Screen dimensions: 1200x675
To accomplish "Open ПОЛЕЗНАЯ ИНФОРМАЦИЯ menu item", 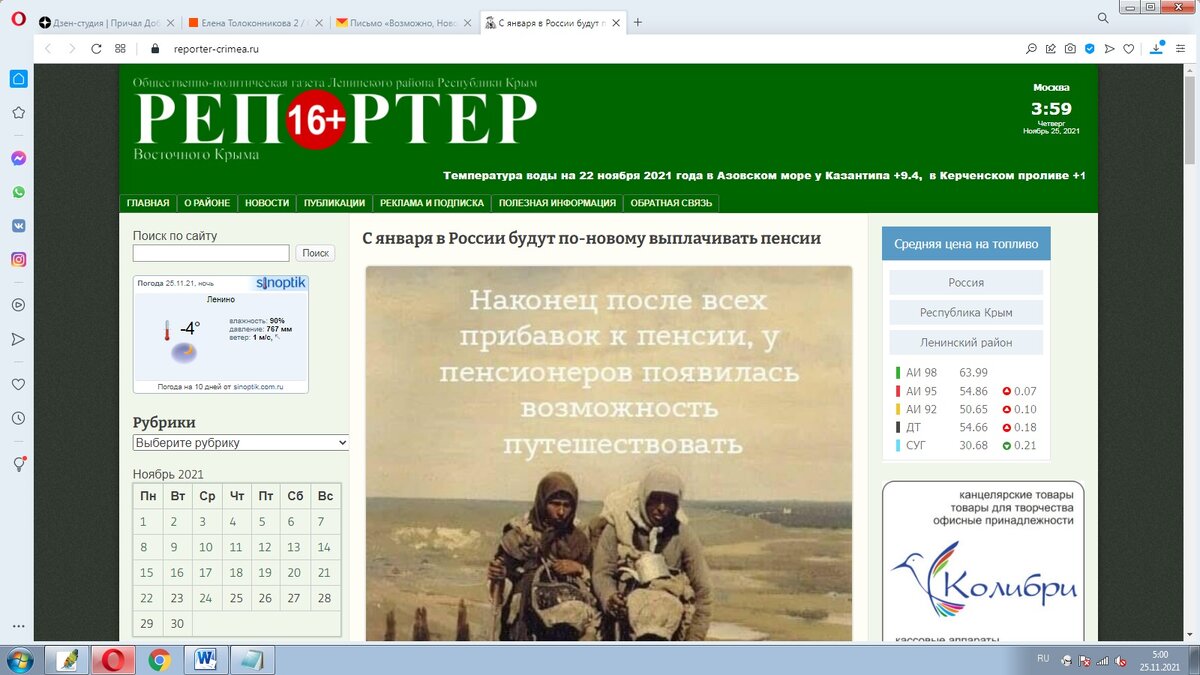I will tap(557, 203).
